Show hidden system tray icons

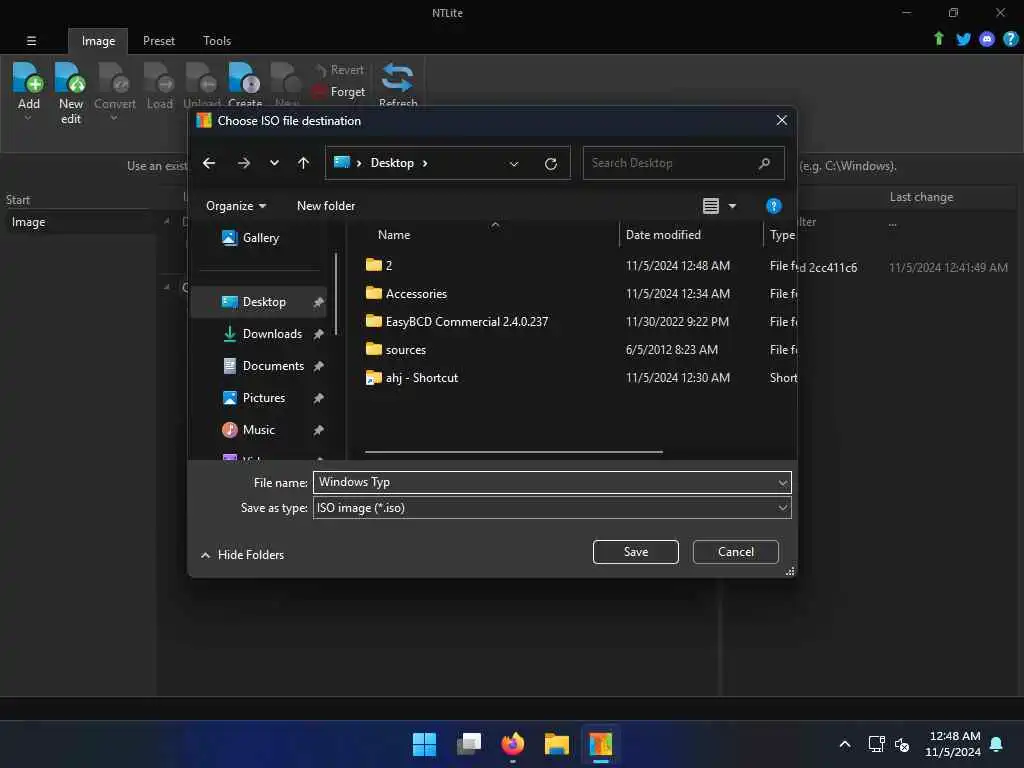tap(844, 744)
